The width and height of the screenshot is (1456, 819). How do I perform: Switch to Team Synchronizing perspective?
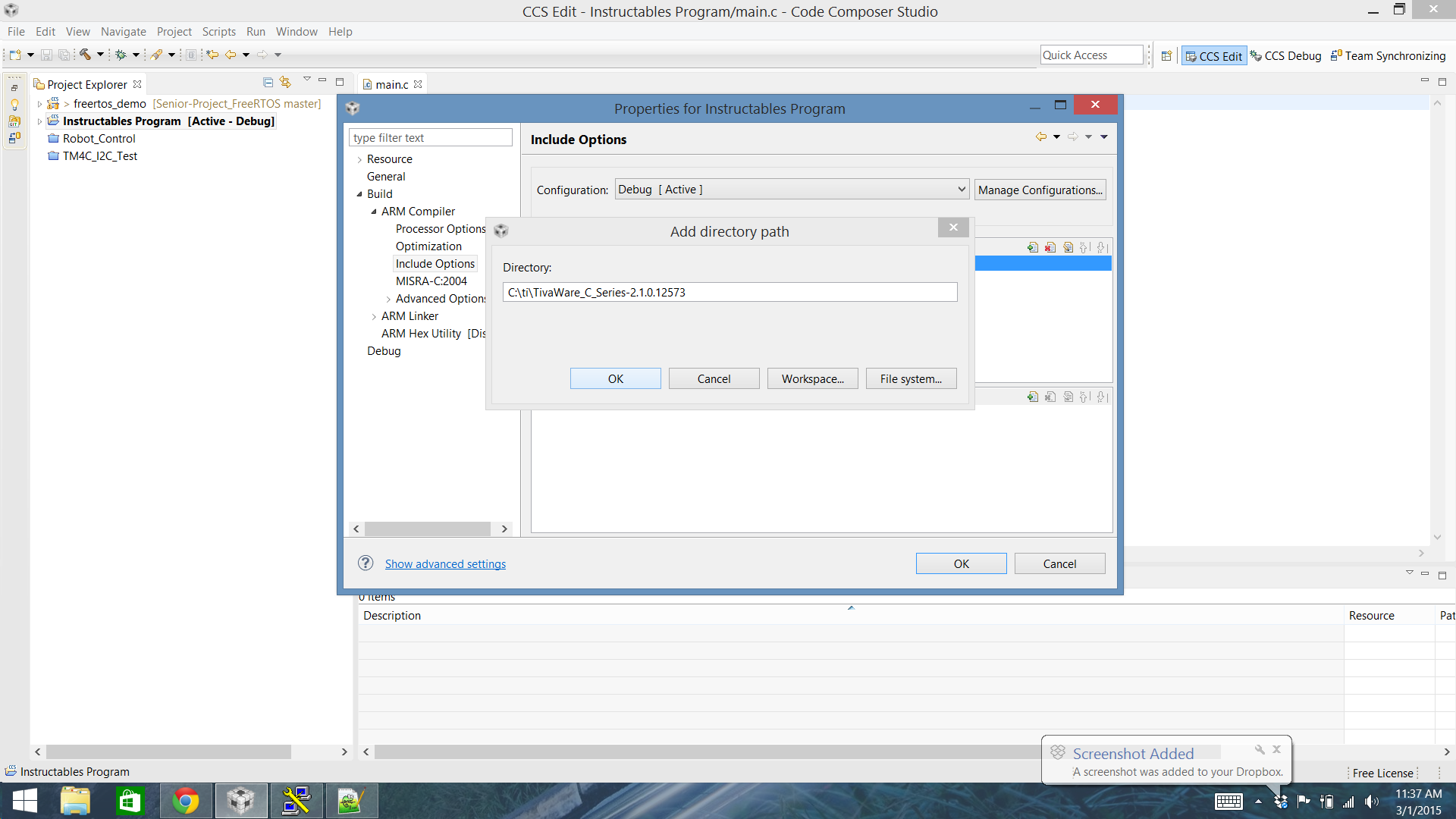click(1388, 55)
